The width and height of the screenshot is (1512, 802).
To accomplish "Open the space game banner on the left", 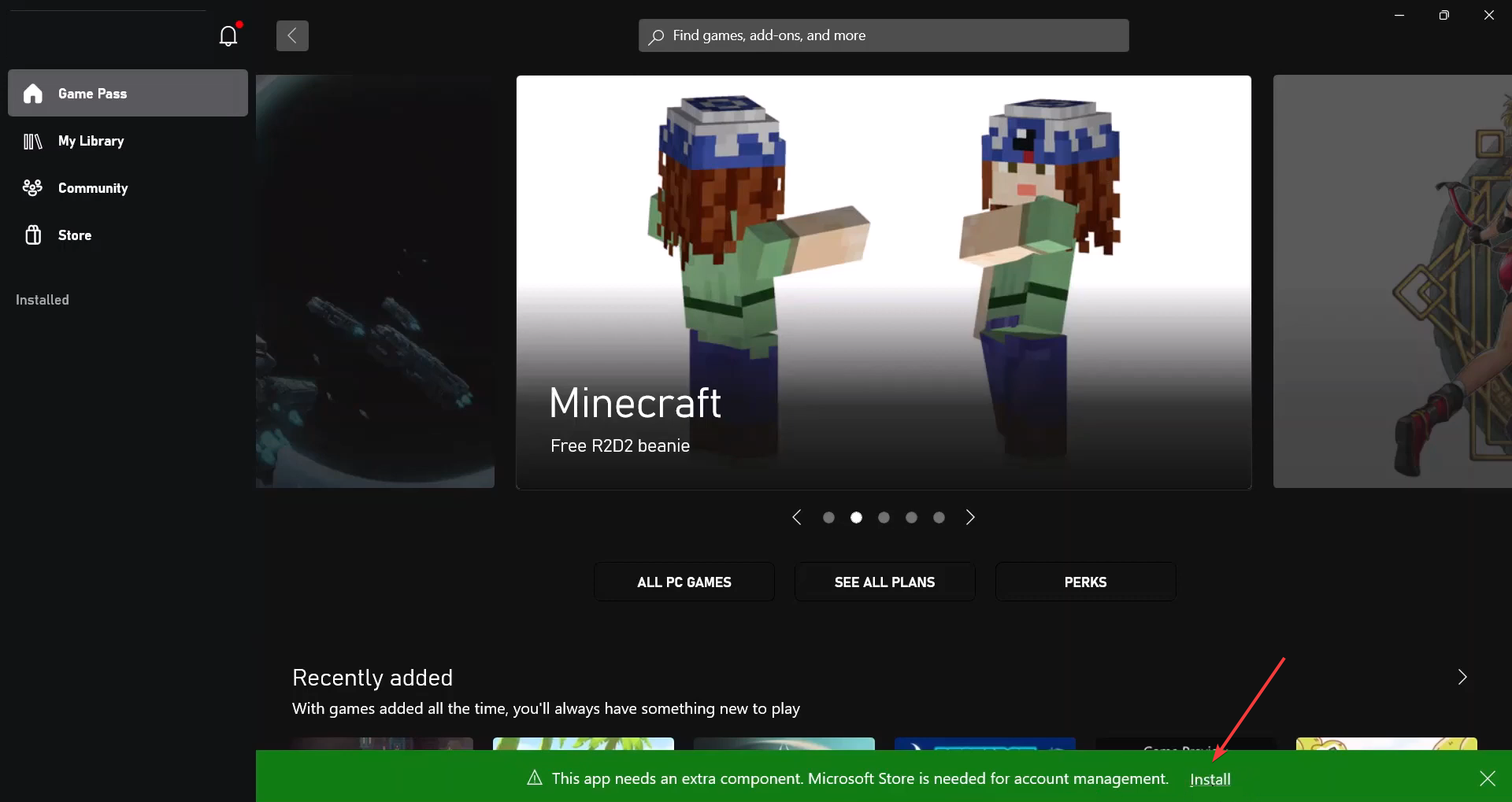I will pyautogui.click(x=375, y=281).
